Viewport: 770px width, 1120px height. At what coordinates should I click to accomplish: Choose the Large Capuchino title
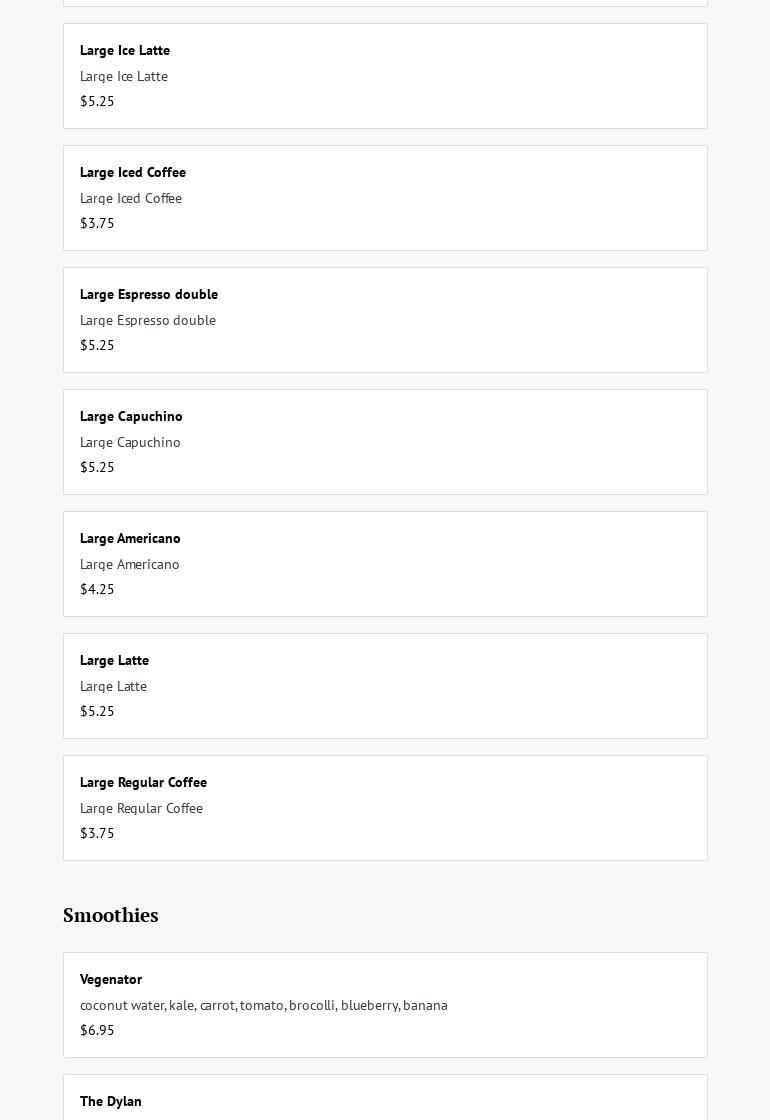pyautogui.click(x=131, y=416)
